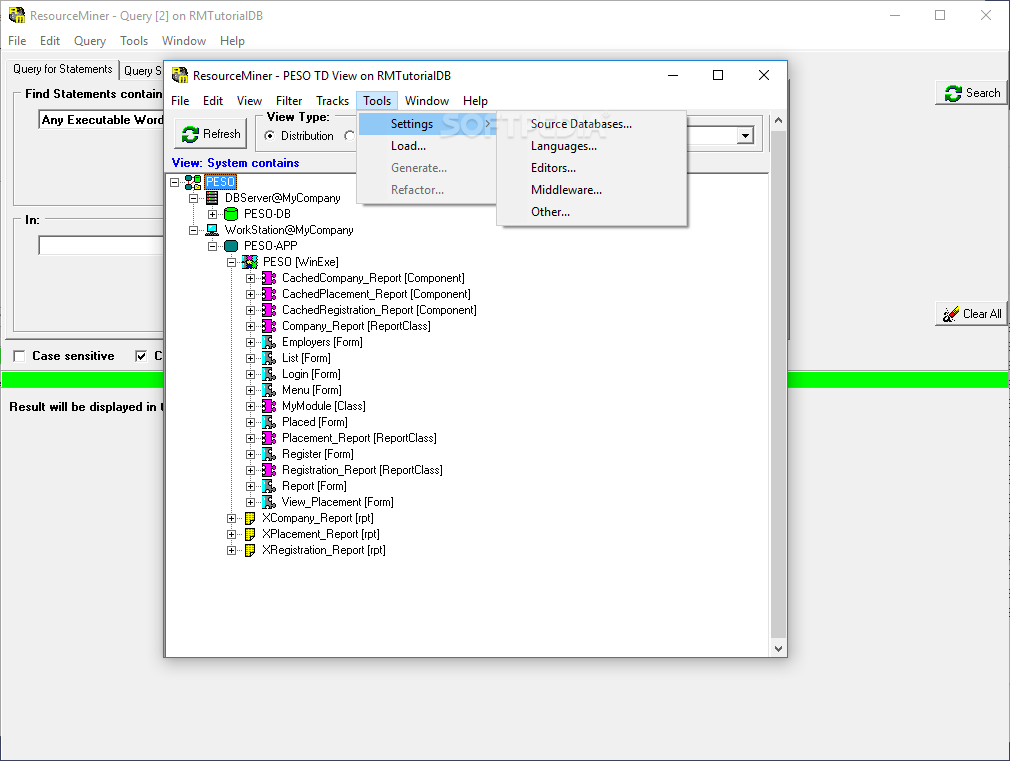Click the XCompany_Report rpt file icon
This screenshot has width=1010, height=761.
coord(250,518)
